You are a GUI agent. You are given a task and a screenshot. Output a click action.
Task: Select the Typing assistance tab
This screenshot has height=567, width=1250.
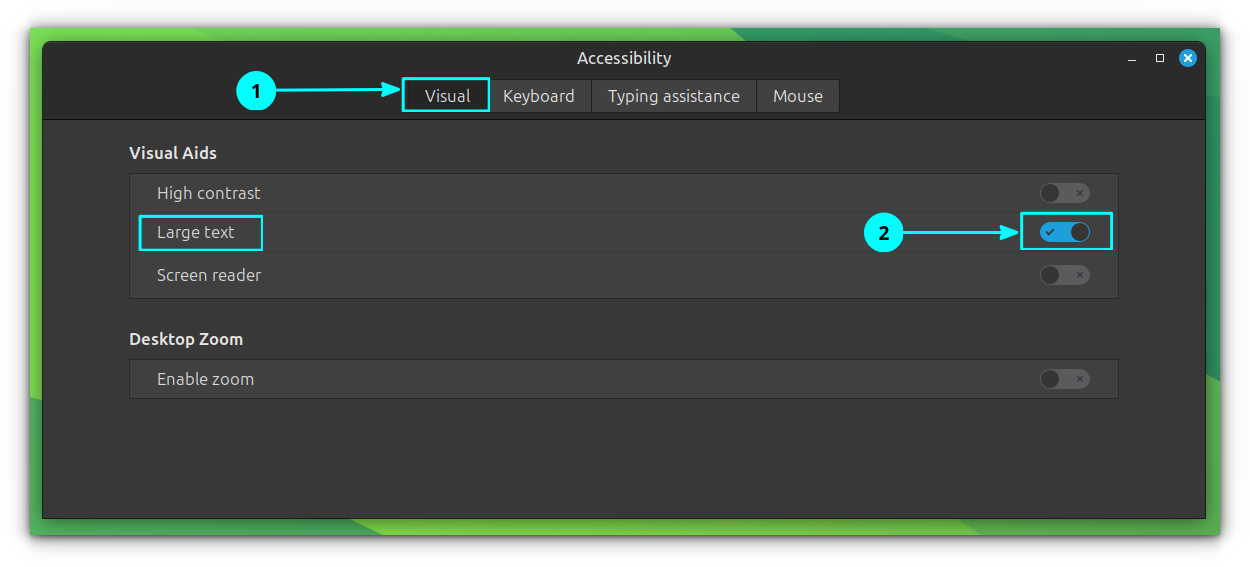tap(673, 96)
